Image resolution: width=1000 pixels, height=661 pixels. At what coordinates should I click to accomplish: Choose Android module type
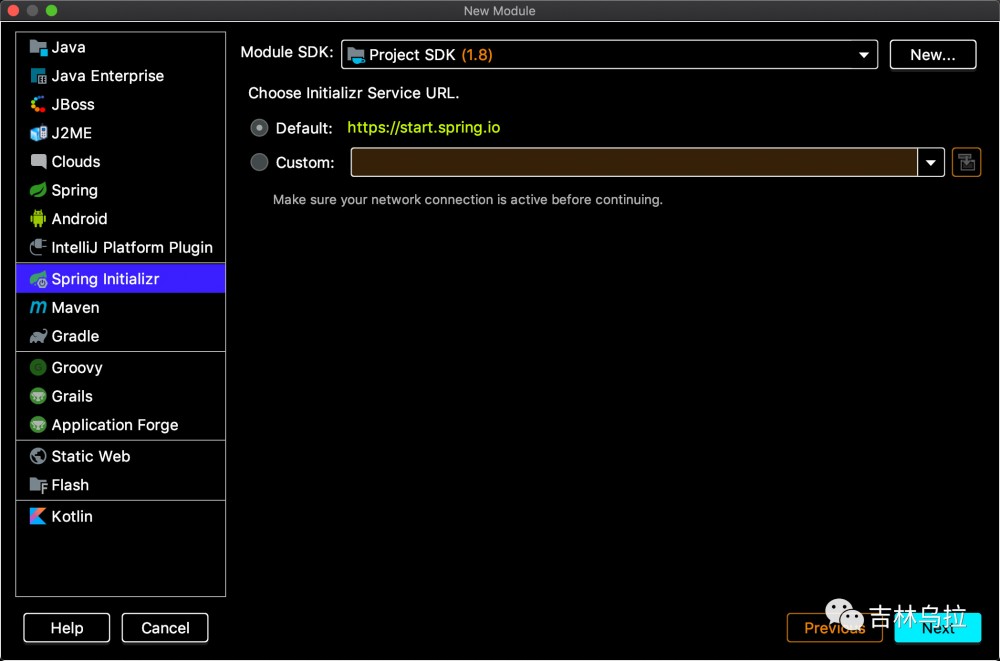tap(121, 219)
